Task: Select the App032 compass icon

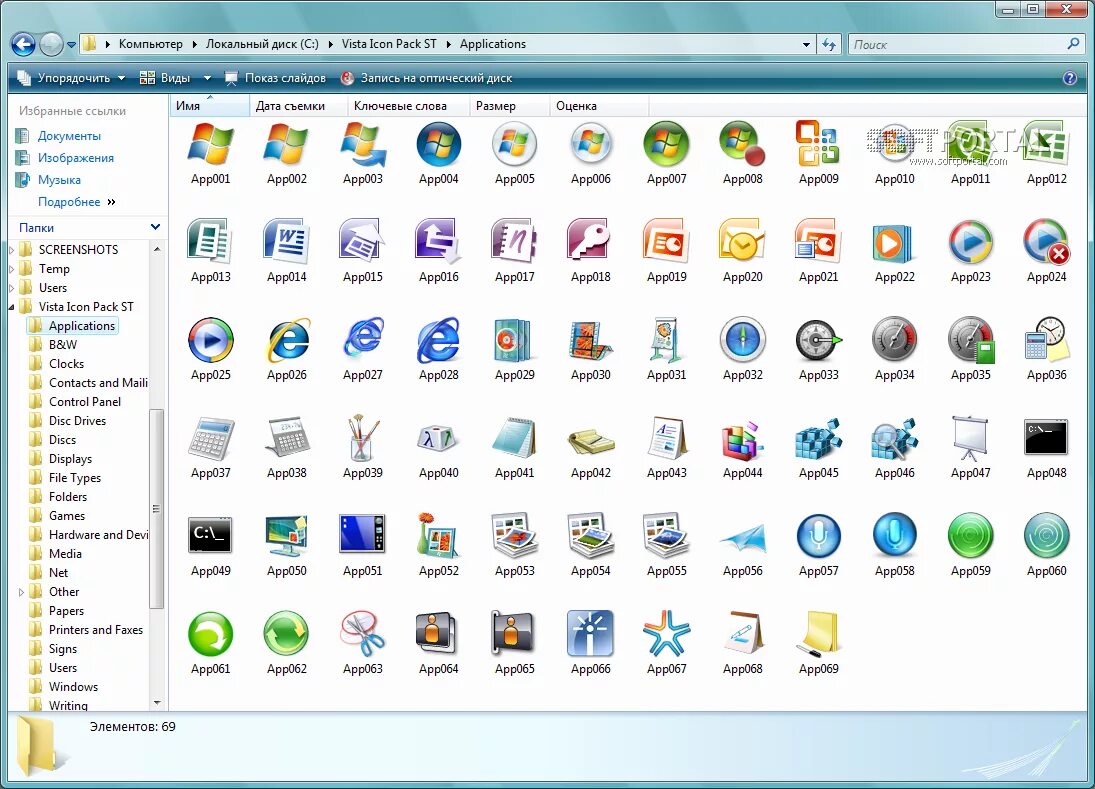Action: (x=742, y=340)
